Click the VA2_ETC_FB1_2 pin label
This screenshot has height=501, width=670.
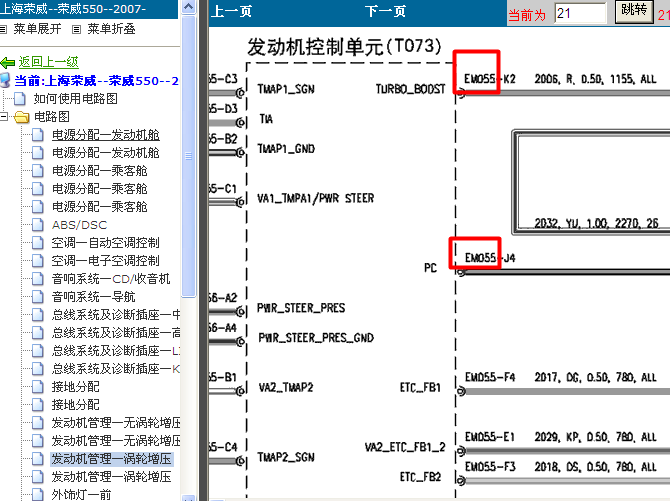(405, 448)
